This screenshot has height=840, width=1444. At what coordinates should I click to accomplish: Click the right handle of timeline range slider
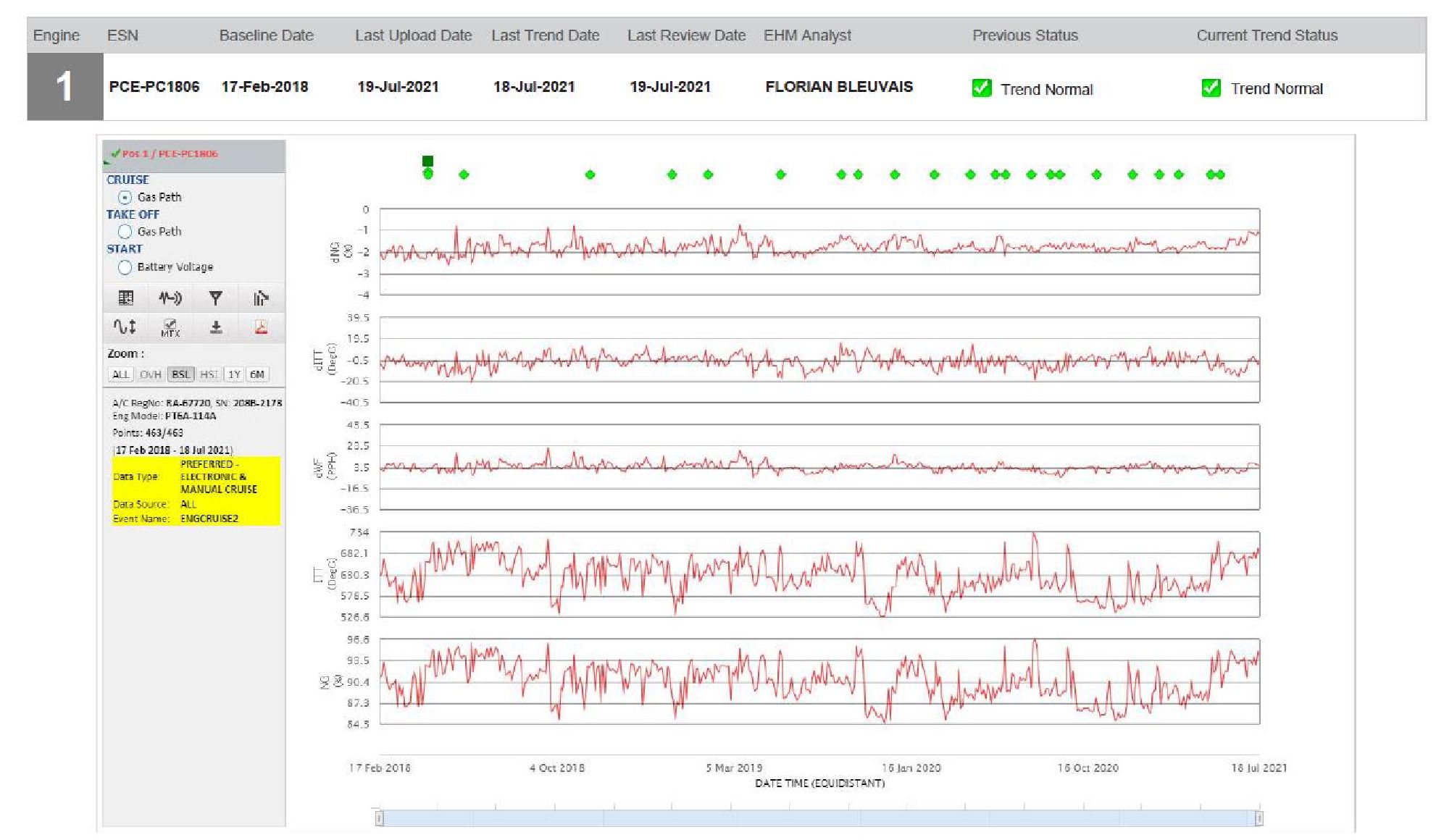[x=1259, y=818]
